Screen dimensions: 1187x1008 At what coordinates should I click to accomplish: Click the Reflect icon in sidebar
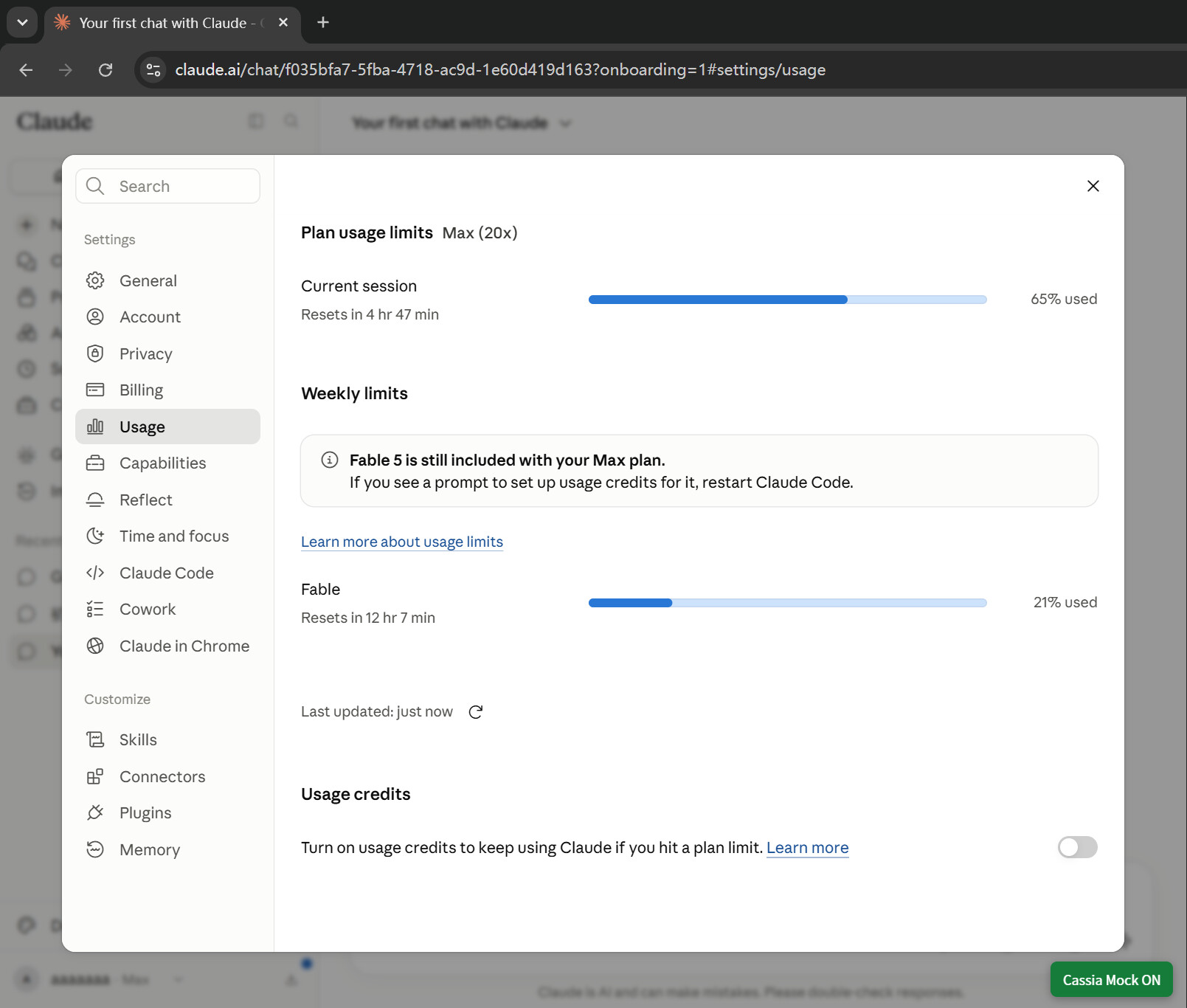[95, 500]
